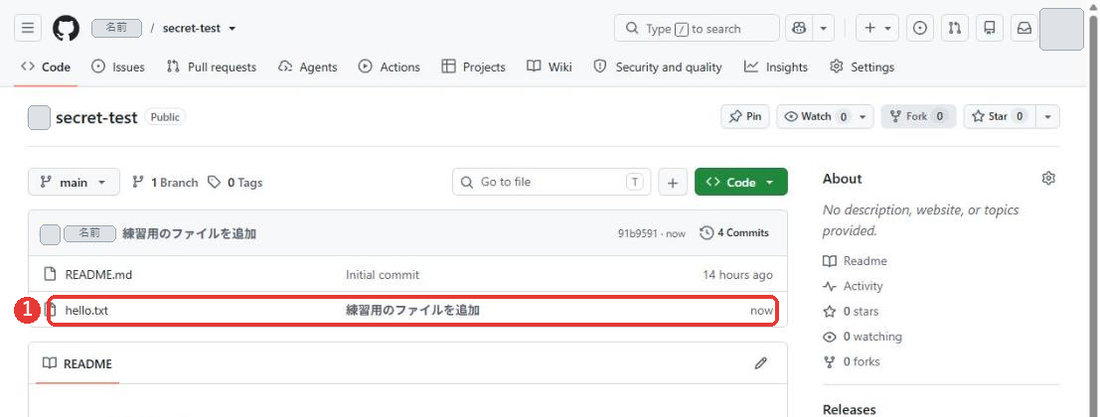View the 0 Tags link
Screen dimensions: 1100x417
(x=235, y=182)
